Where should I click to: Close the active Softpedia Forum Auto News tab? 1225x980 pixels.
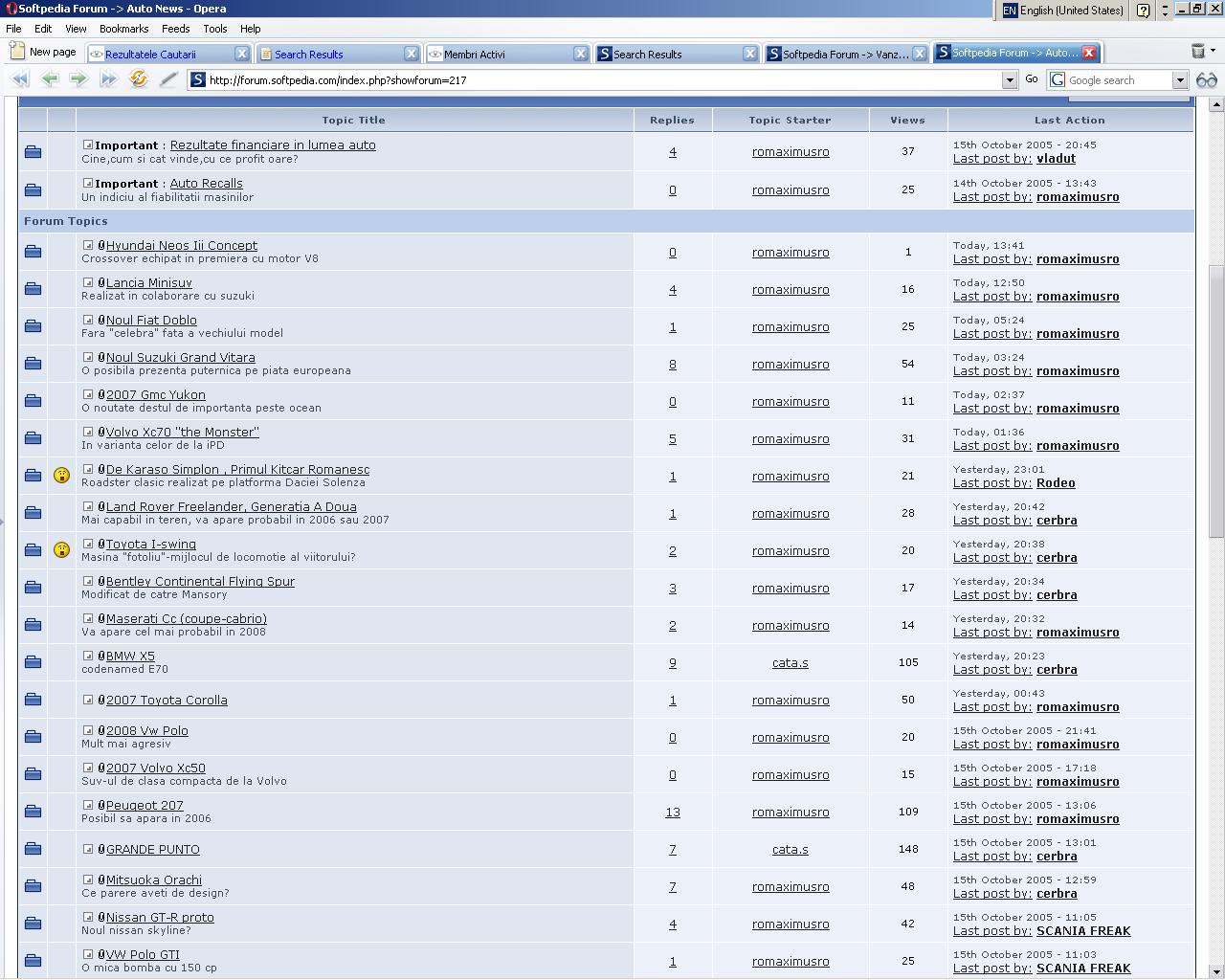point(1089,53)
